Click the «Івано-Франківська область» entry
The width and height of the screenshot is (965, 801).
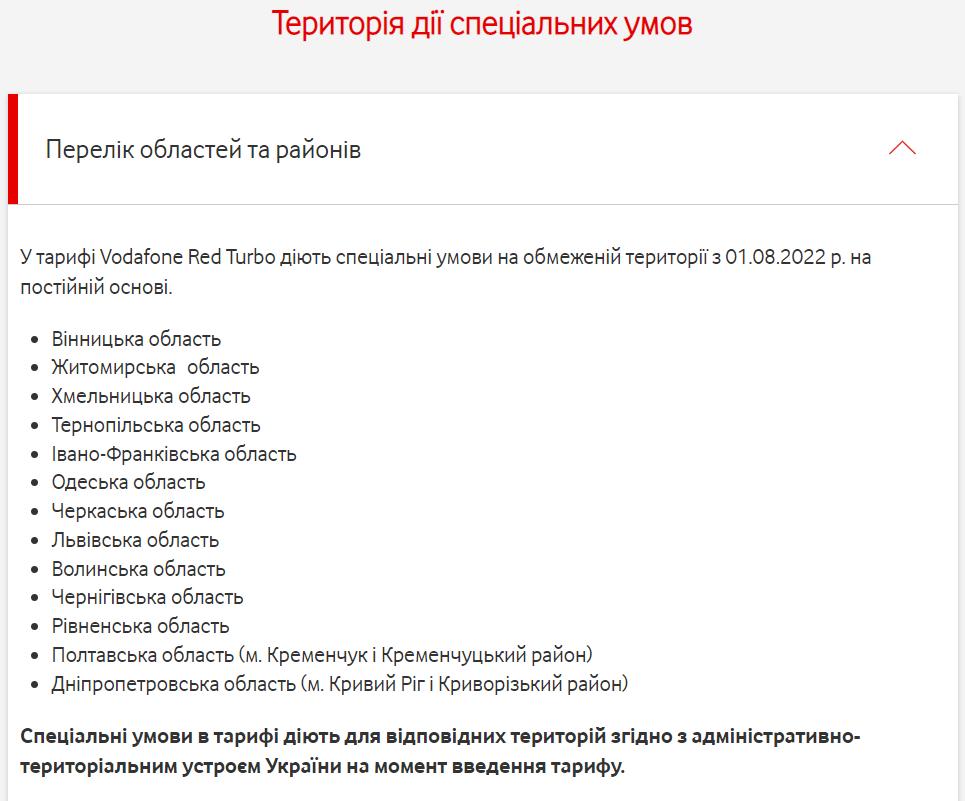click(174, 453)
